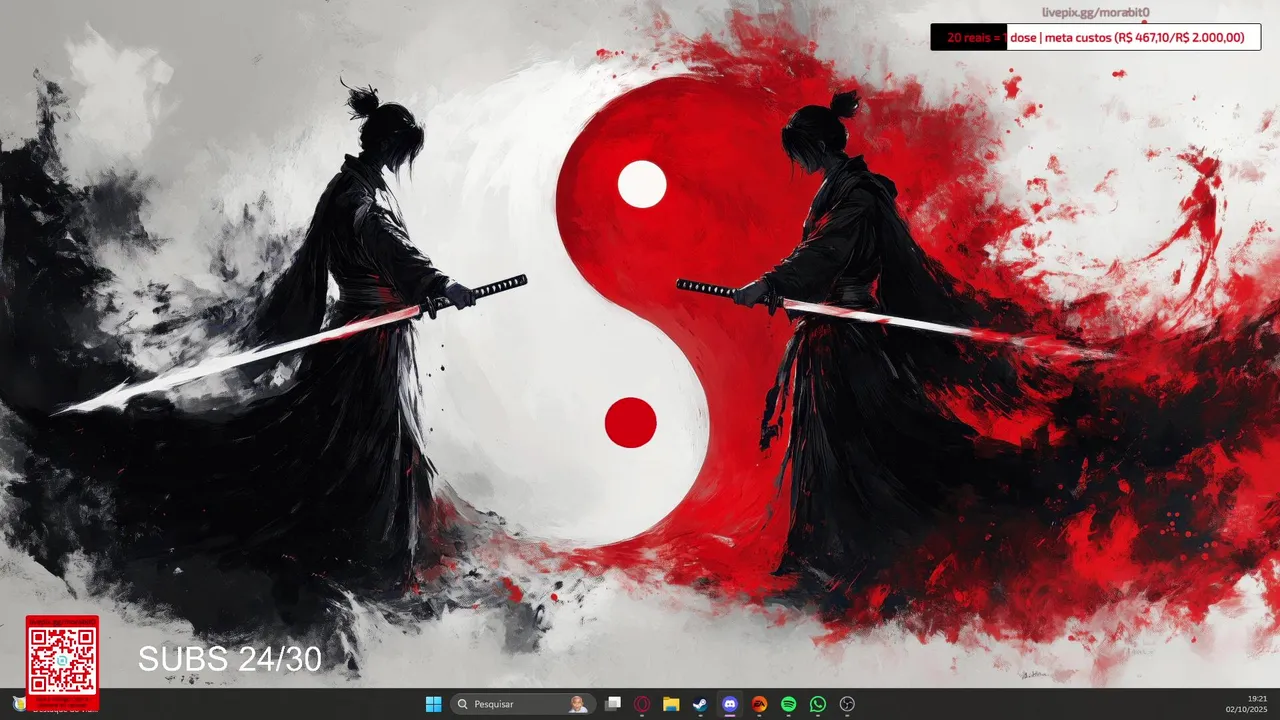The height and width of the screenshot is (720, 1280).
Task: Open the Windows Start menu
Action: 433,704
